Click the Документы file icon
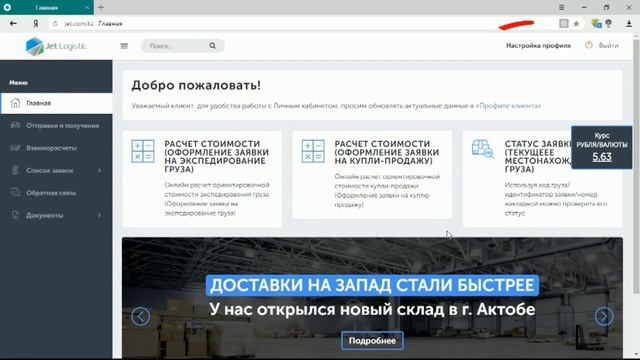The width and height of the screenshot is (640, 360). (x=15, y=215)
